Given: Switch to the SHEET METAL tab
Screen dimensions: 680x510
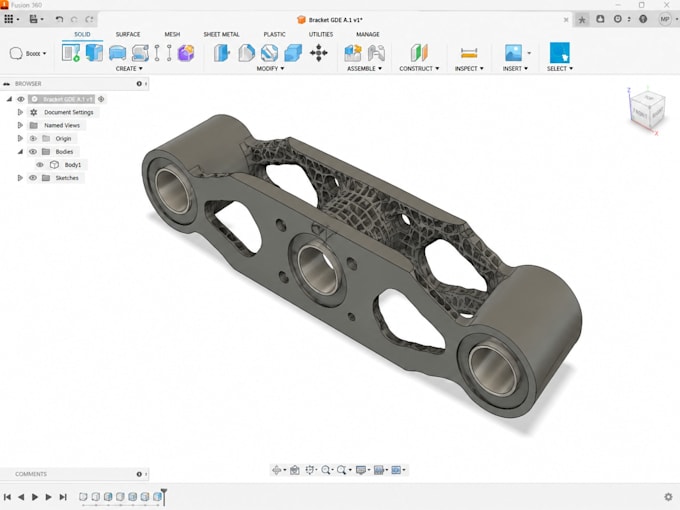Looking at the screenshot, I should tap(221, 34).
